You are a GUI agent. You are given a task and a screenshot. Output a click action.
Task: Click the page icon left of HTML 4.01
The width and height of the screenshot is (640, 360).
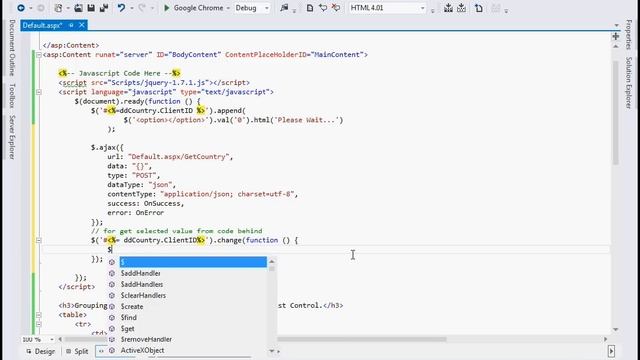pyautogui.click(x=310, y=8)
